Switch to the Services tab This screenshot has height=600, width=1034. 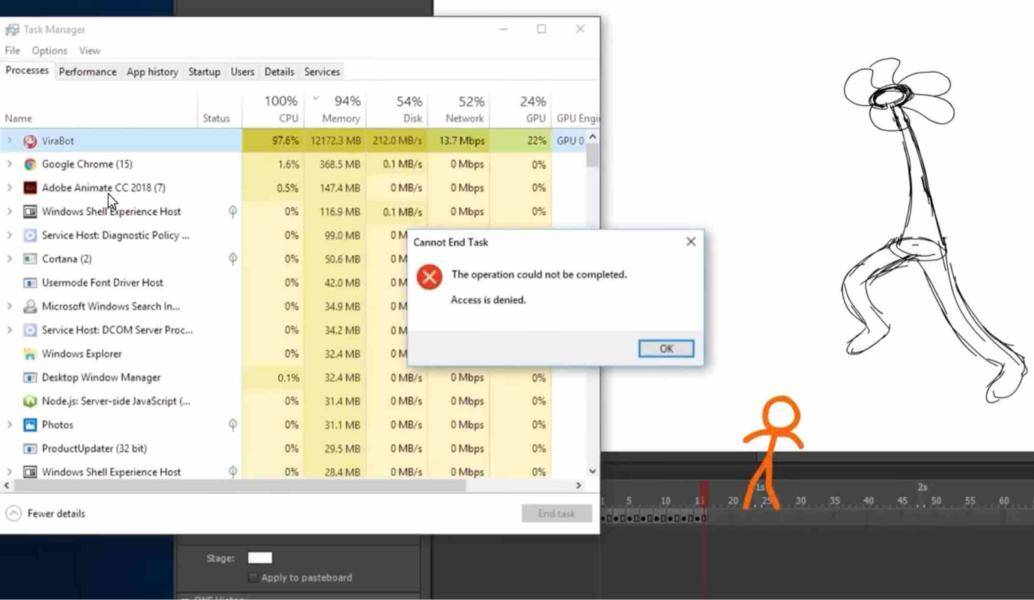322,72
